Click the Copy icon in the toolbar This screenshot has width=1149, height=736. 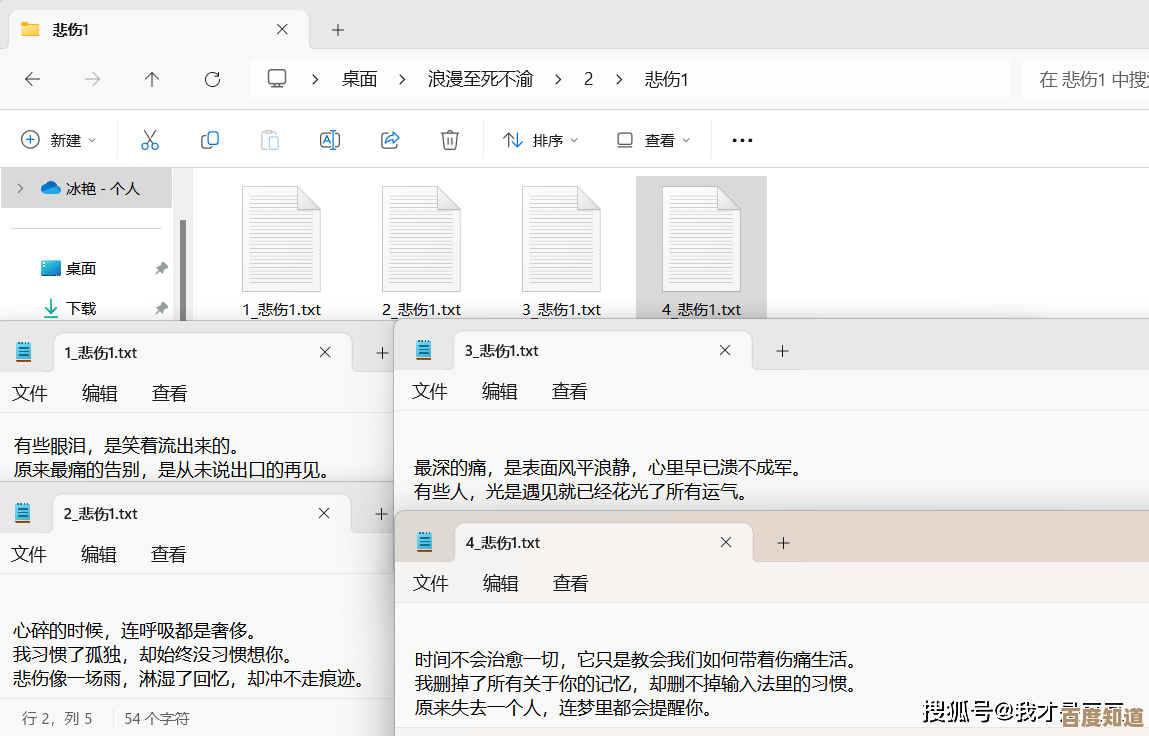click(x=209, y=140)
